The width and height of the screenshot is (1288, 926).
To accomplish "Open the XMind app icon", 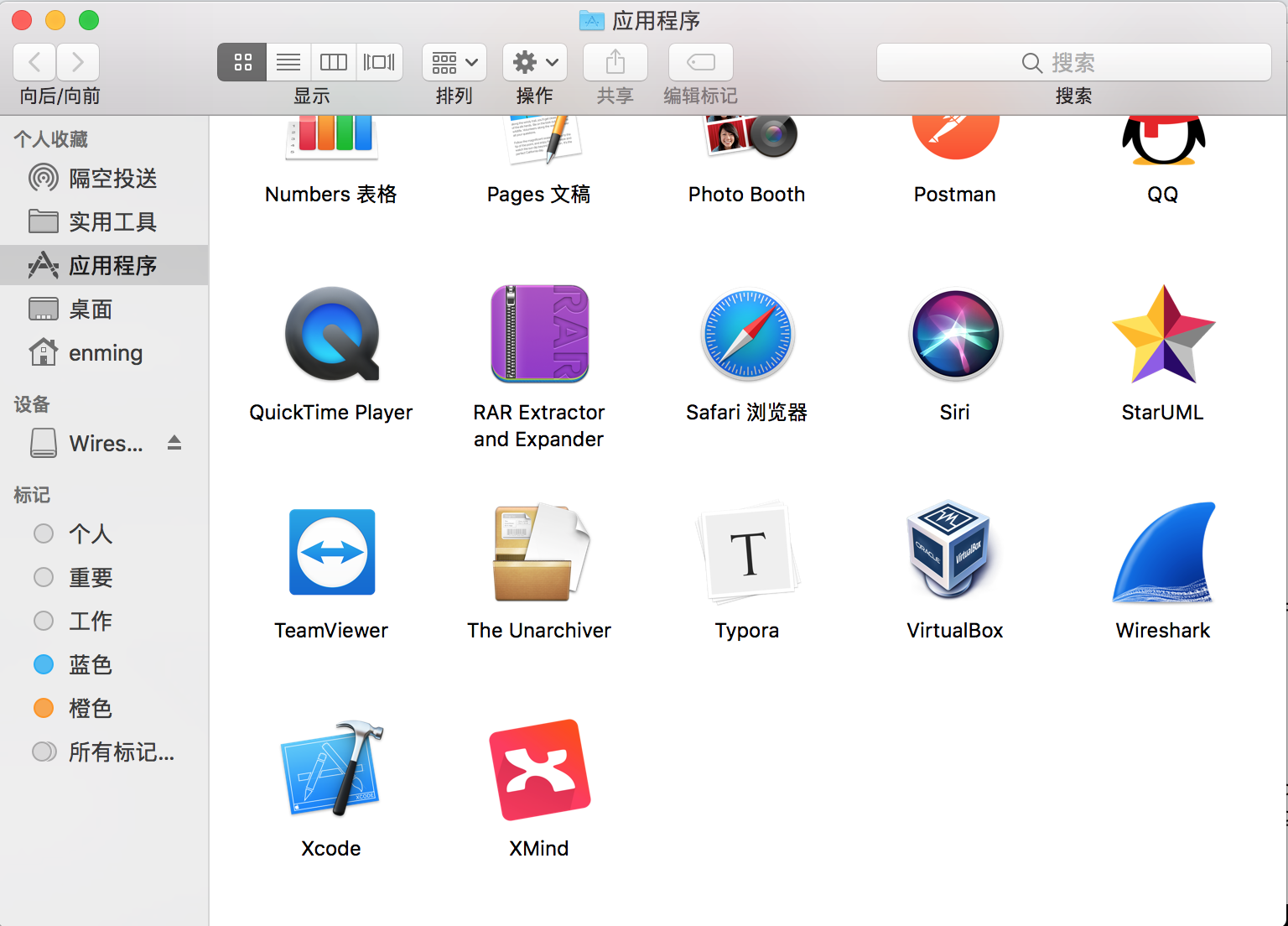I will coord(539,770).
